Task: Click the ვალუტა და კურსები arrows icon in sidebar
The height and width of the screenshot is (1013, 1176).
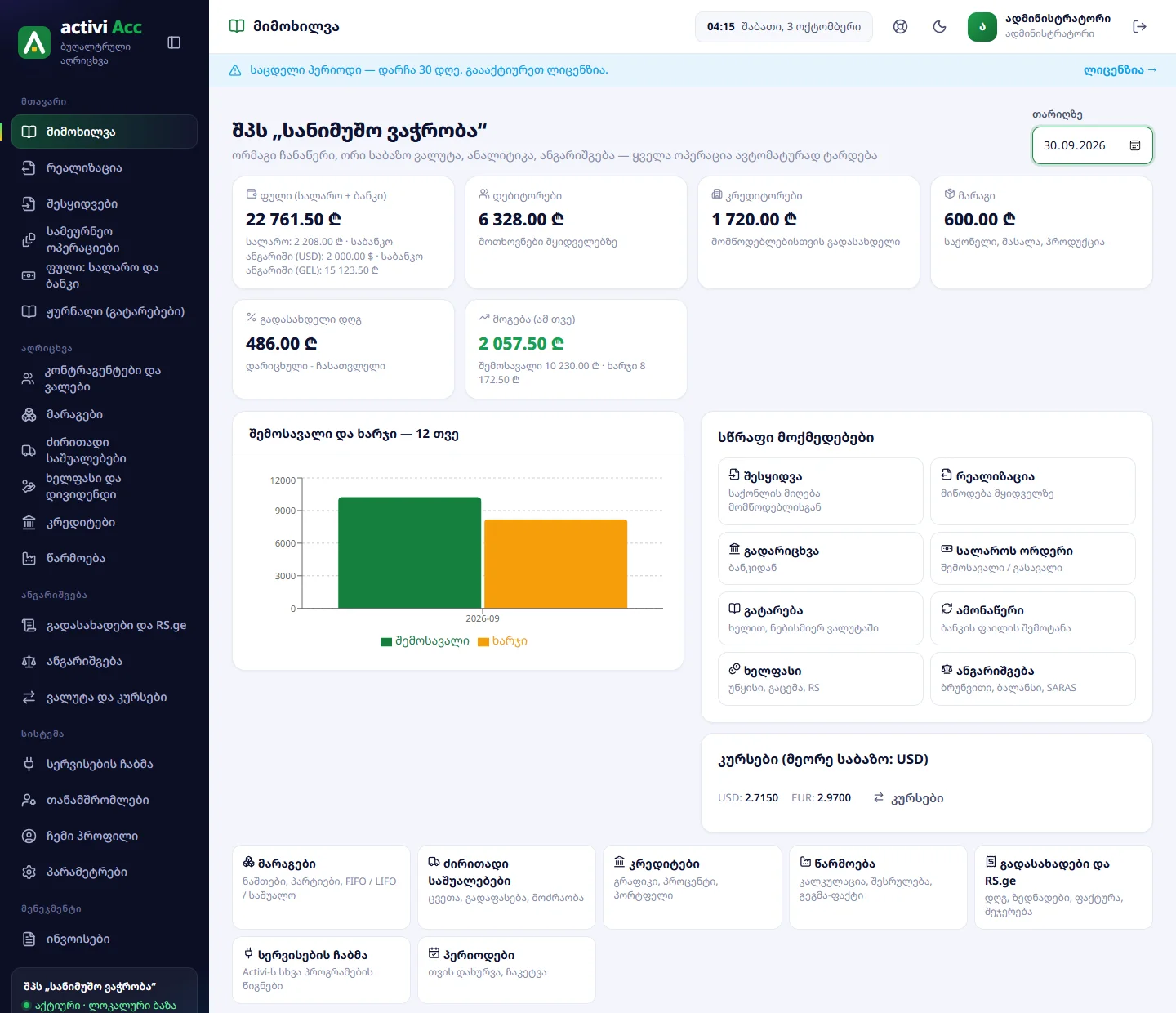Action: coord(29,697)
